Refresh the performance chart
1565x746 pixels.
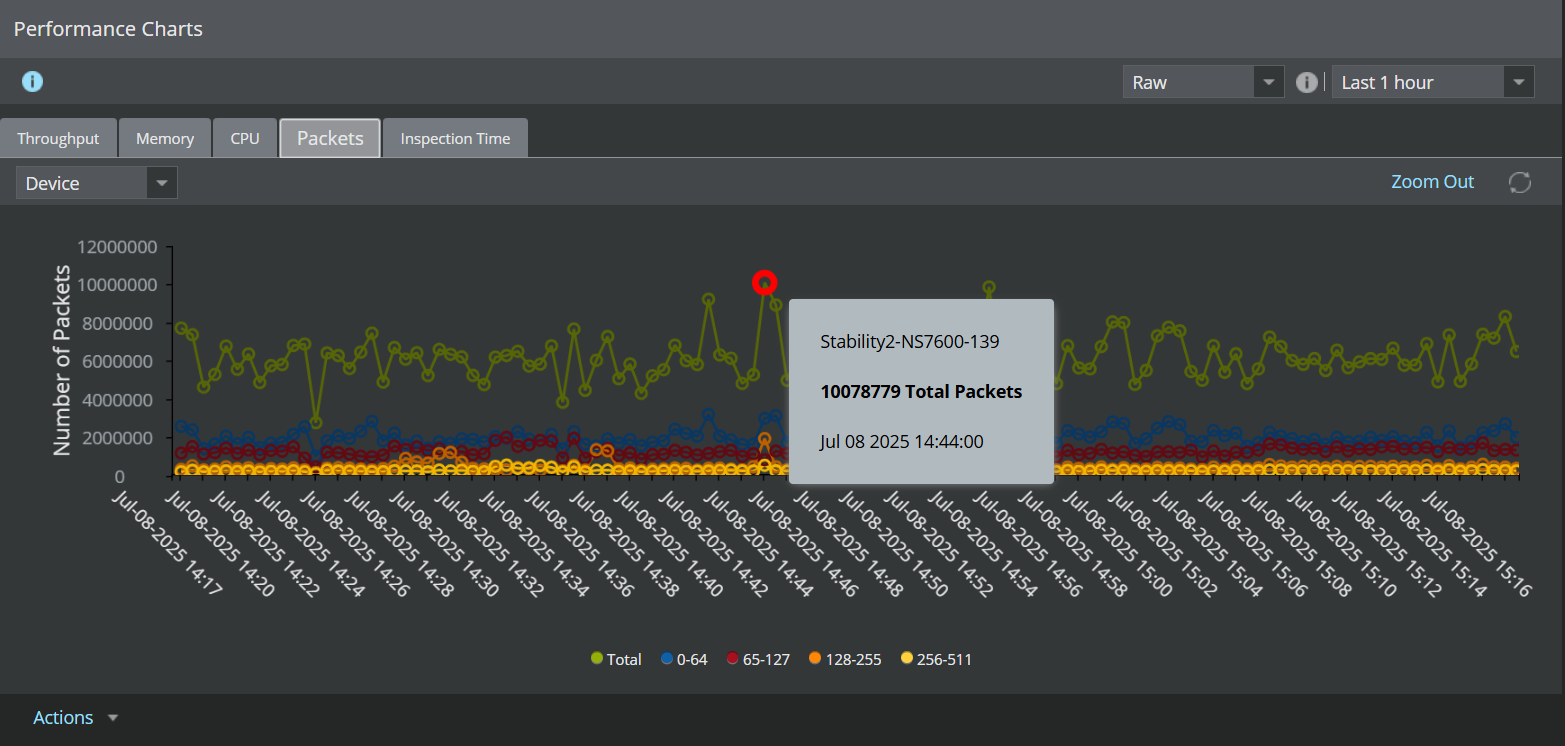point(1520,182)
